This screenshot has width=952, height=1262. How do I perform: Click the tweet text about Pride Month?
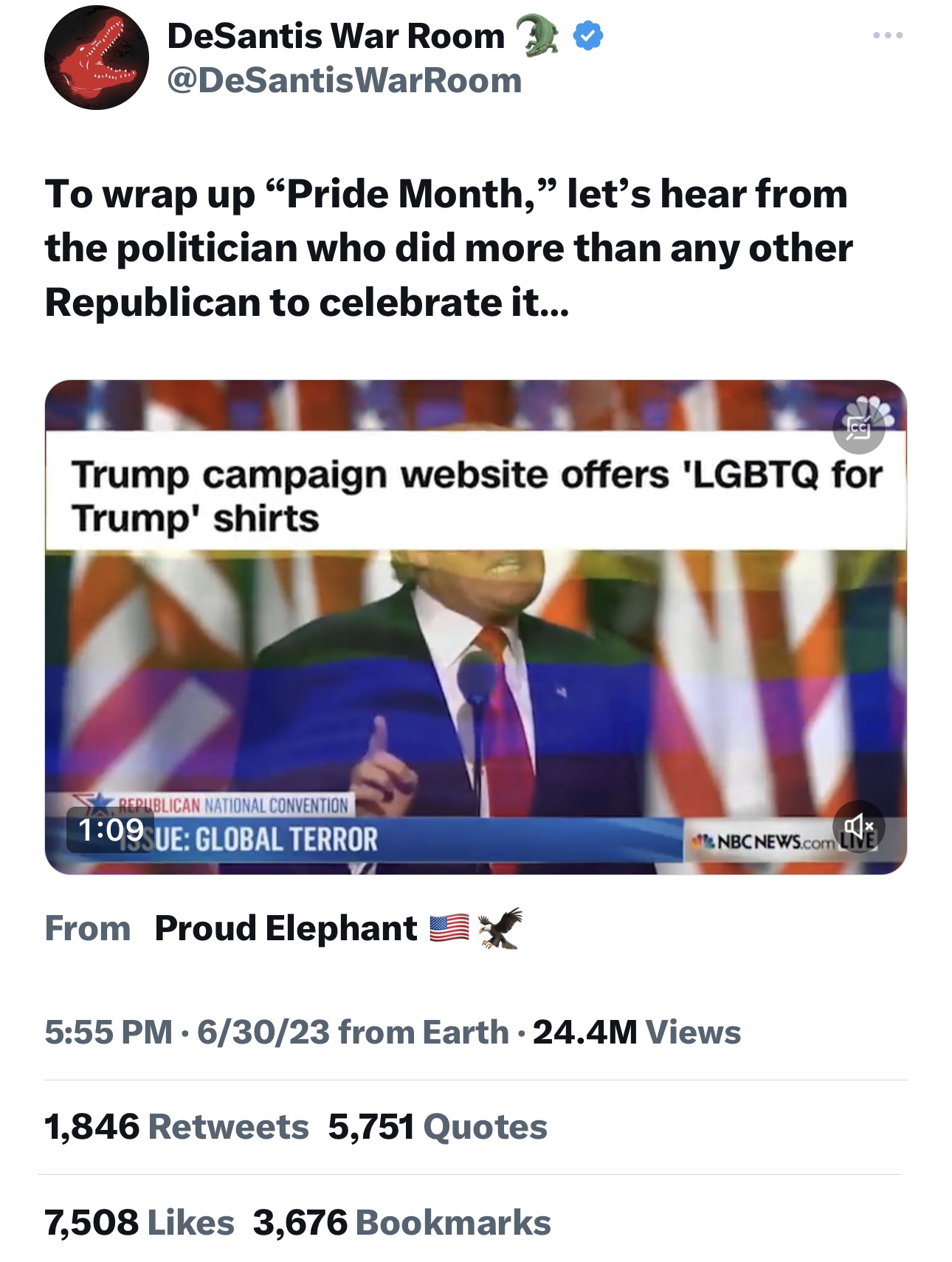[449, 248]
